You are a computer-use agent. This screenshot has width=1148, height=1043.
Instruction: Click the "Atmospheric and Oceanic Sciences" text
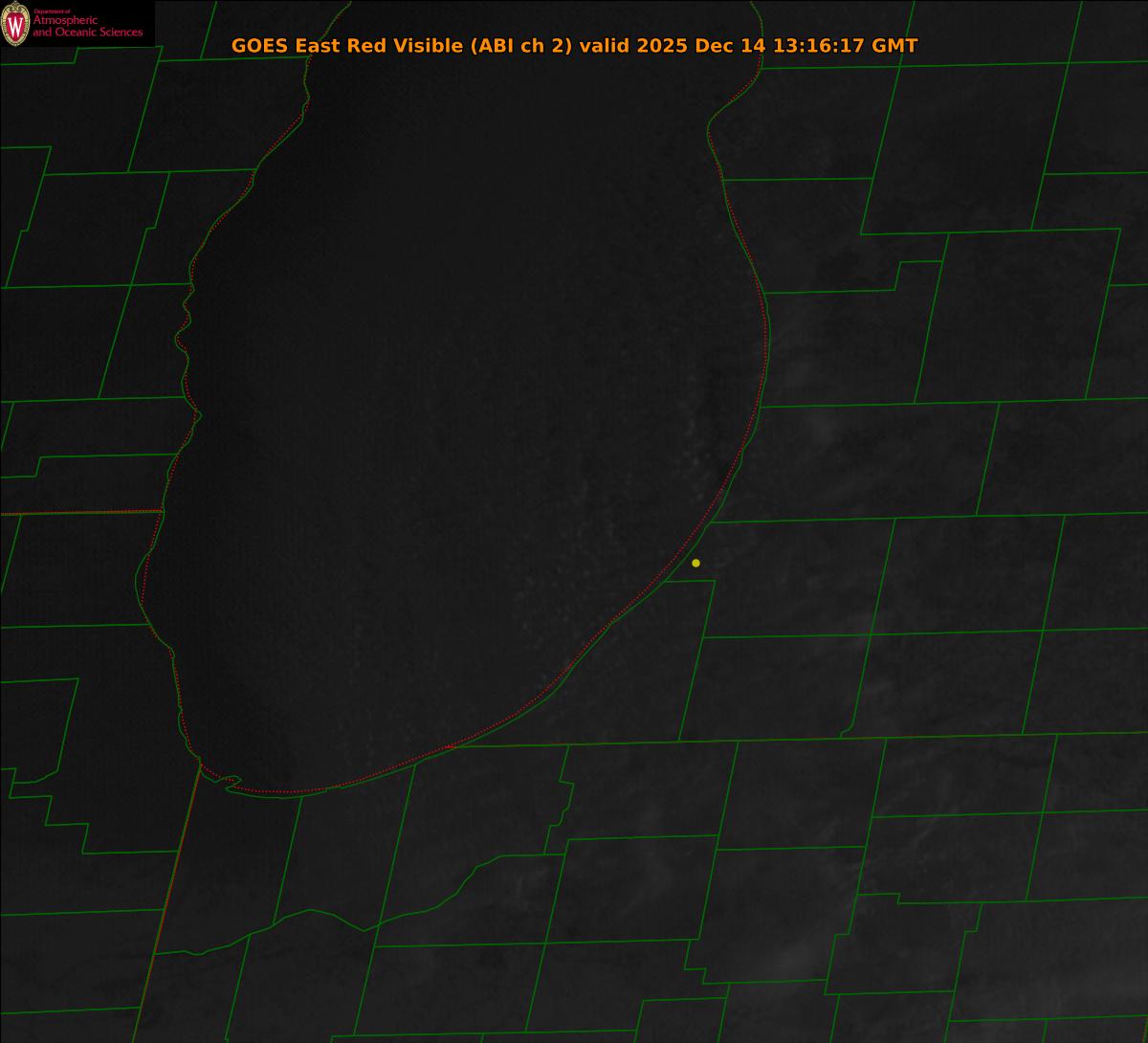click(87, 27)
